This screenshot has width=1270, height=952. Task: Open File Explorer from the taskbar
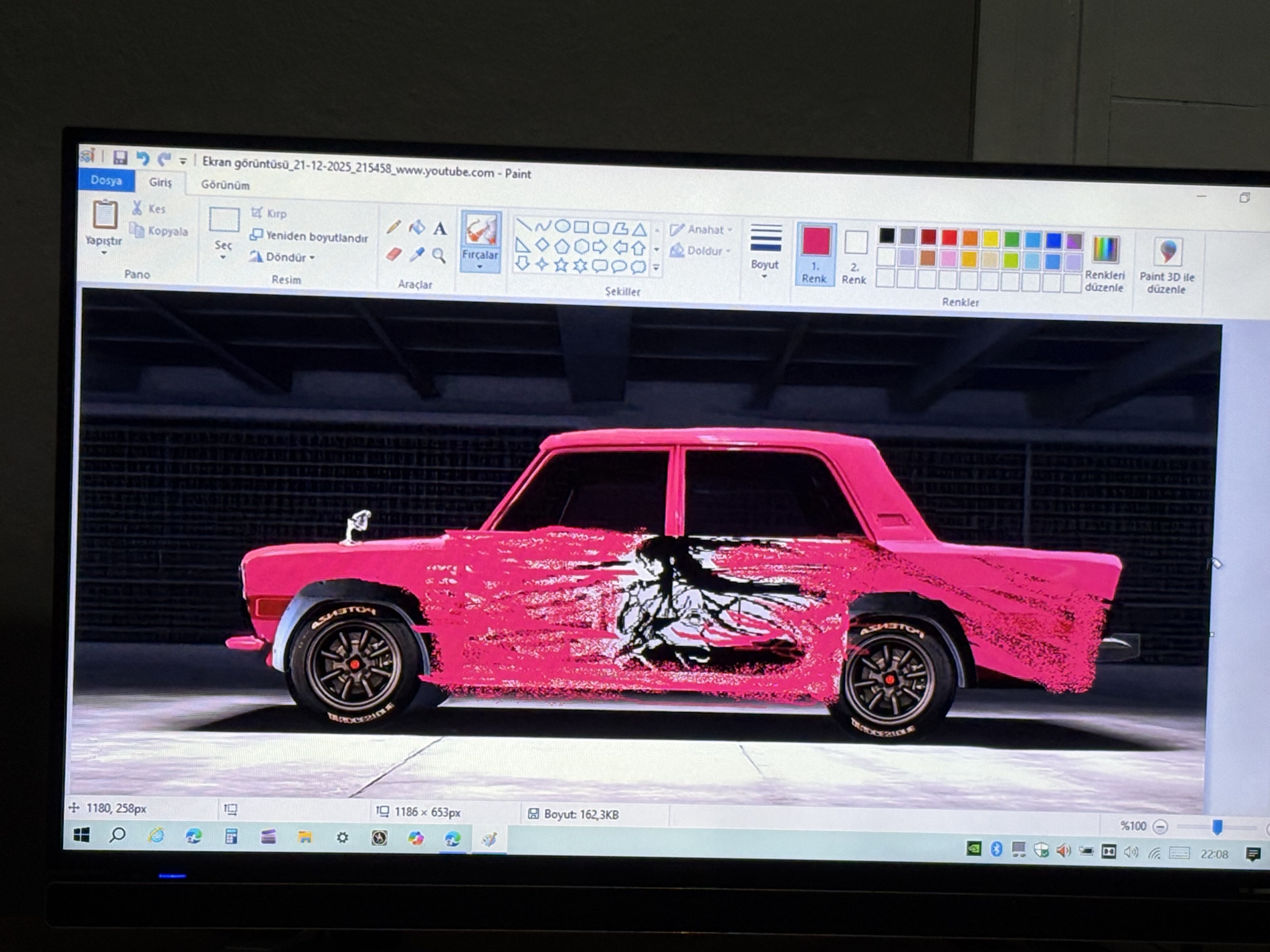(x=305, y=837)
